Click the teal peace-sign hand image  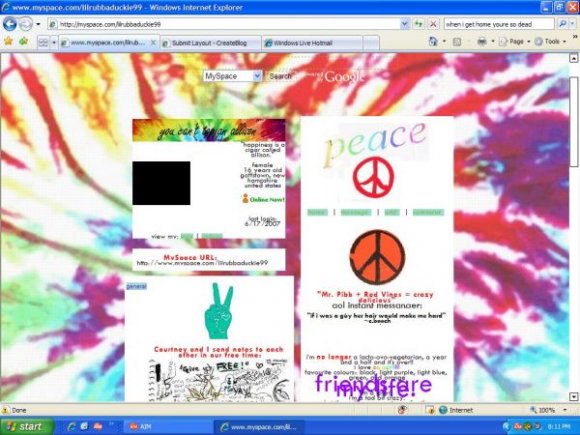[x=219, y=311]
